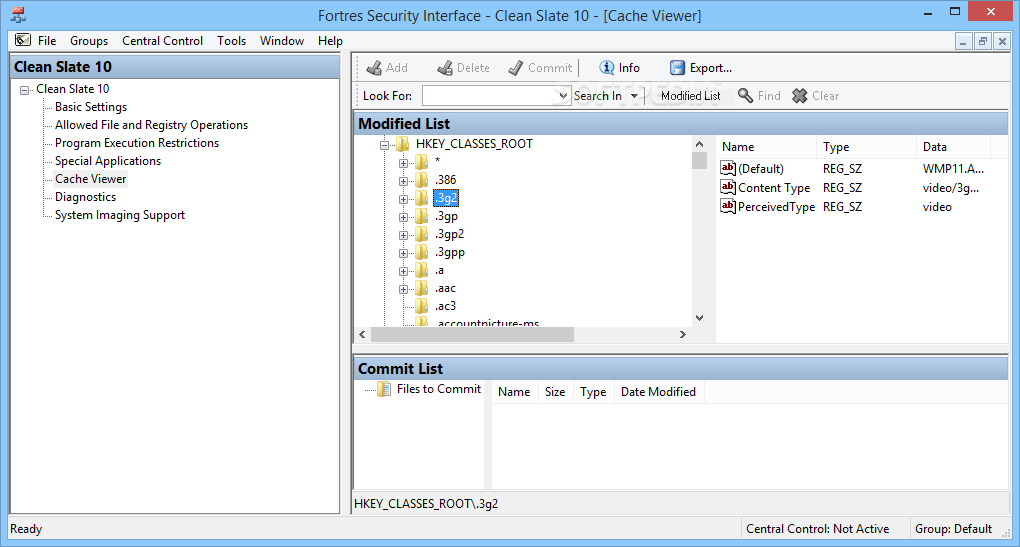The image size is (1020, 547).
Task: Click the Clear X icon
Action: (799, 96)
